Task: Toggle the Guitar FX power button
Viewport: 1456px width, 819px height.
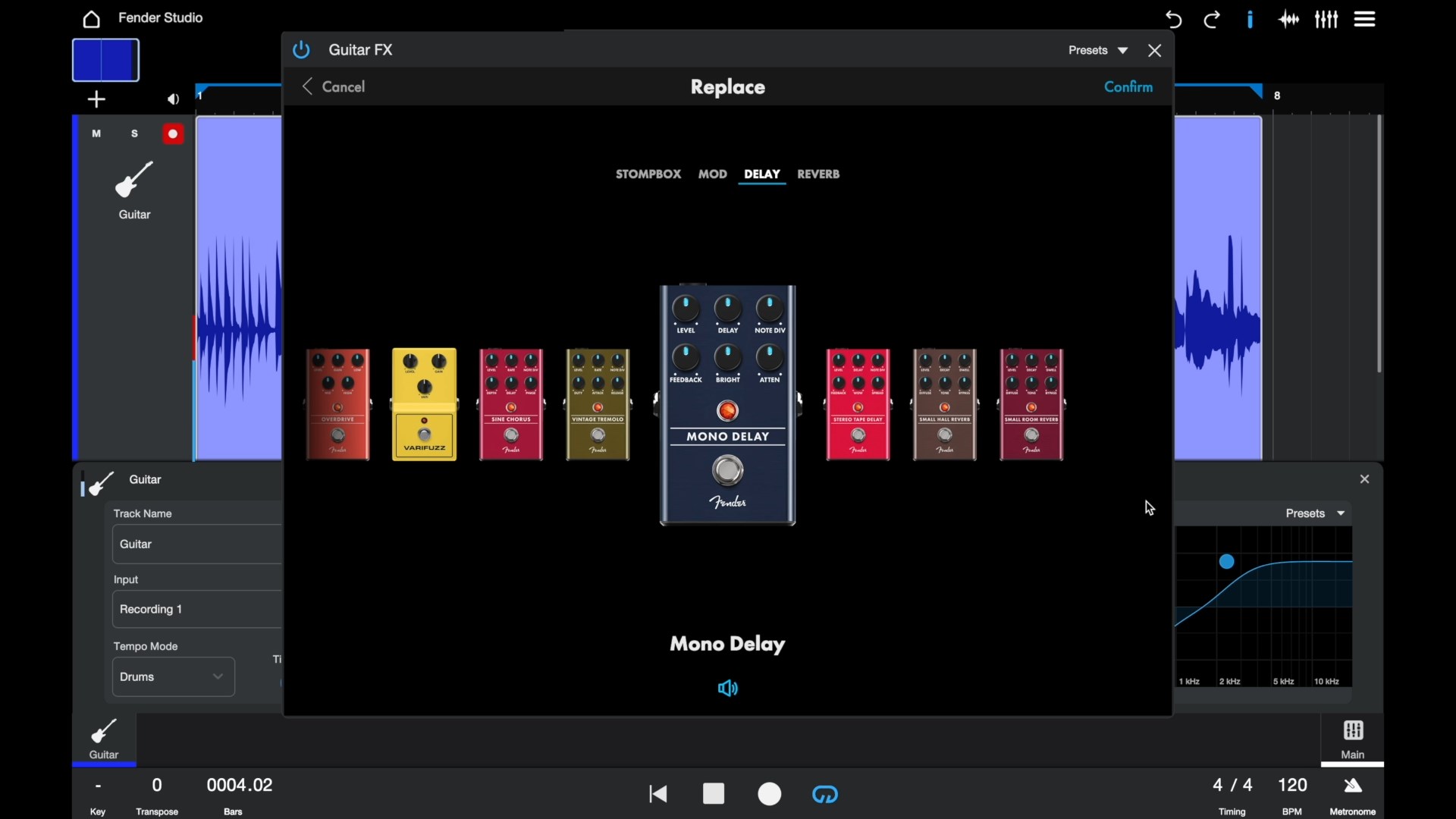Action: 302,50
